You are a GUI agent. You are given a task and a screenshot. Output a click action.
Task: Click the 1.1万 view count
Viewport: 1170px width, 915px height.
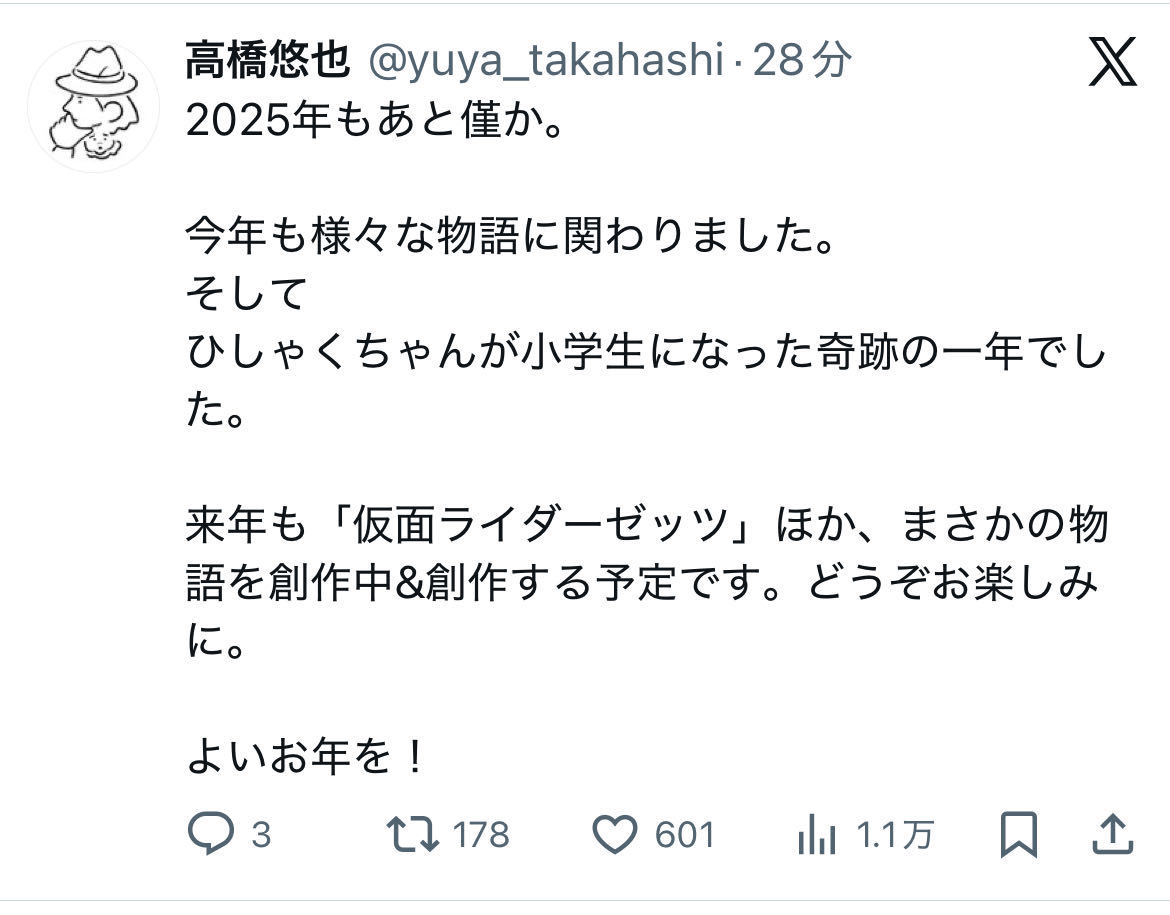click(894, 835)
